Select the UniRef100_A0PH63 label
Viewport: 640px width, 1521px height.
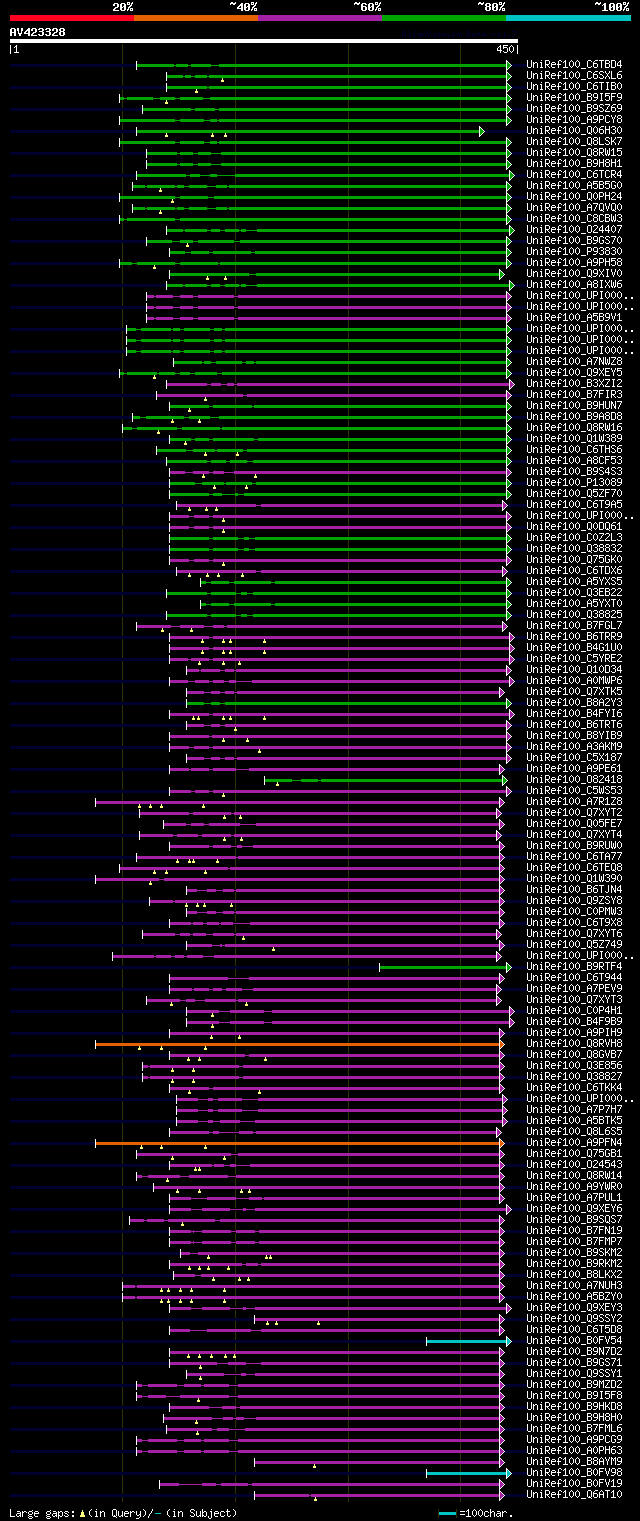pos(574,1450)
